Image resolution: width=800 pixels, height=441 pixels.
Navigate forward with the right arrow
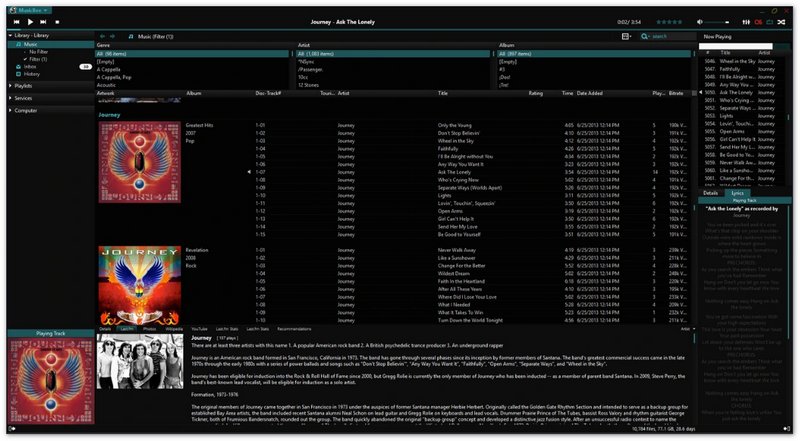point(112,36)
